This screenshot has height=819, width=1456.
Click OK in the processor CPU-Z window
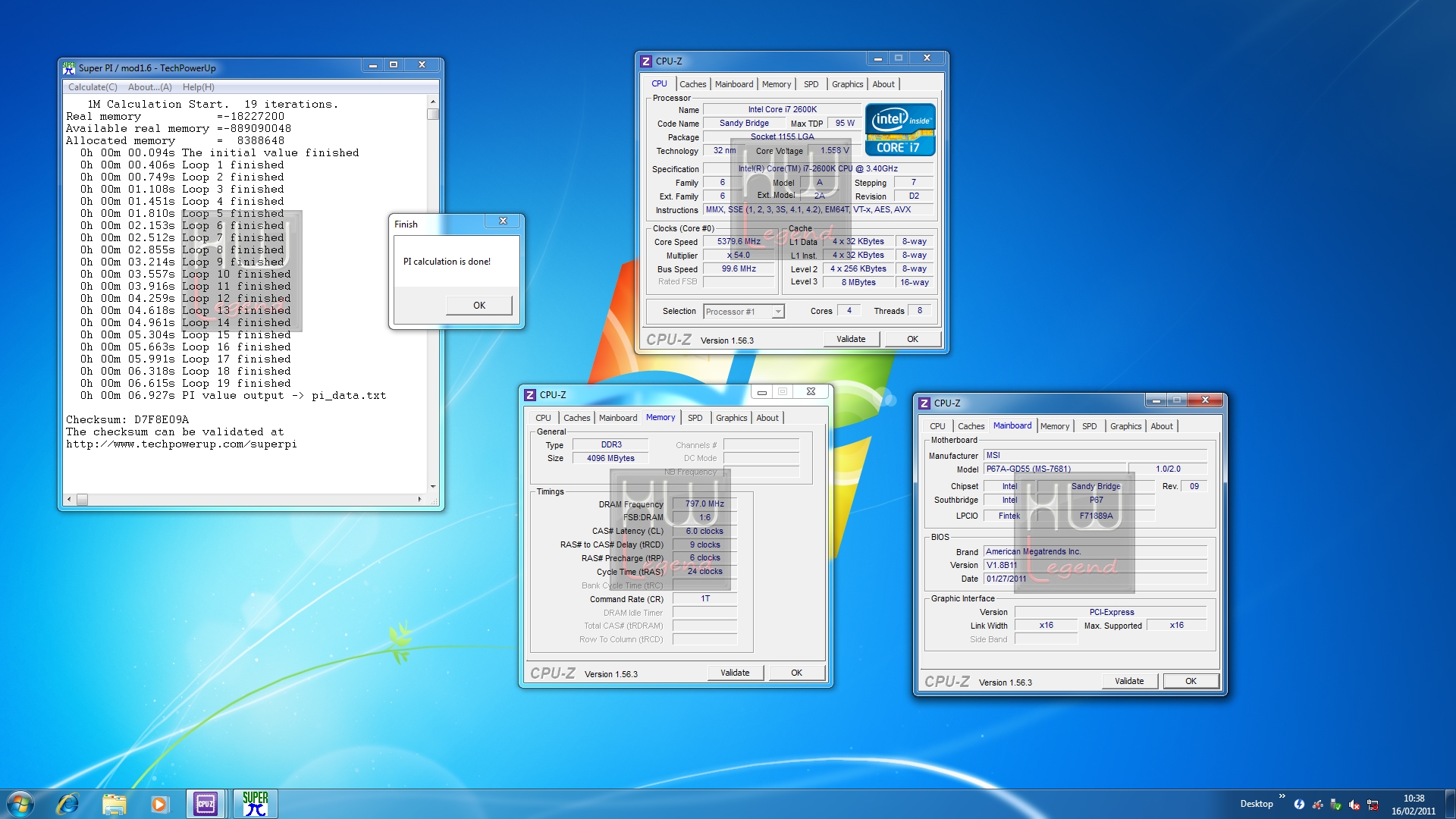tap(912, 339)
